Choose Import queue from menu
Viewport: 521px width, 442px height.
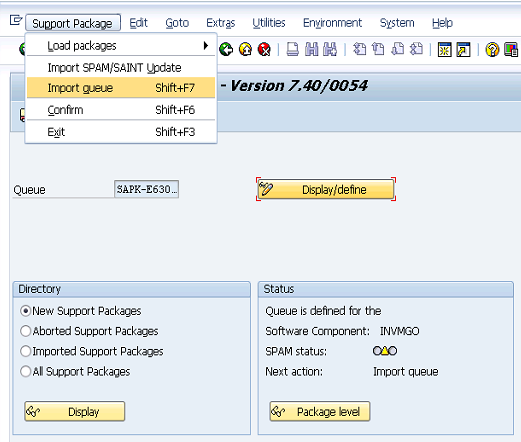click(x=121, y=88)
